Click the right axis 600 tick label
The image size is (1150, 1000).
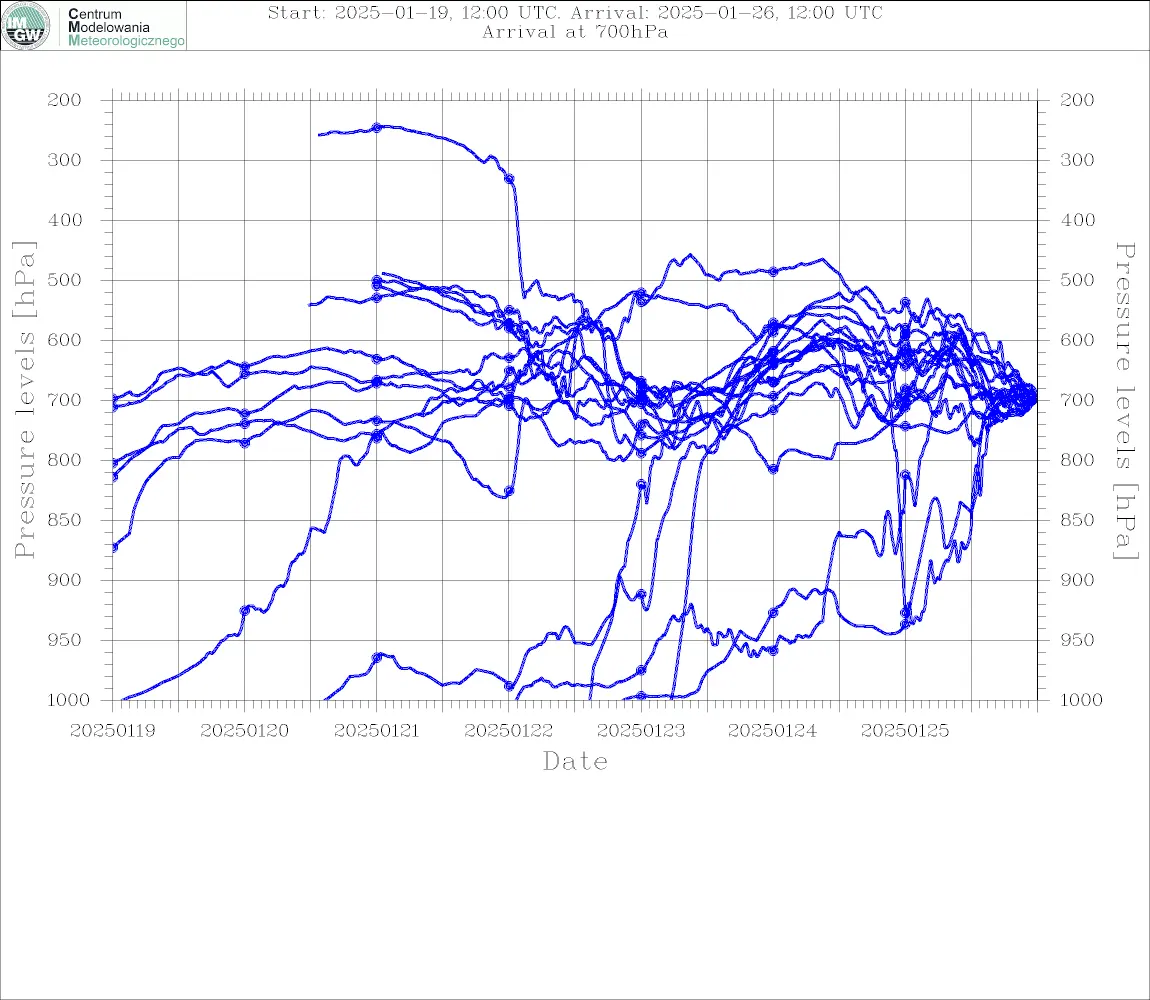(x=1077, y=340)
